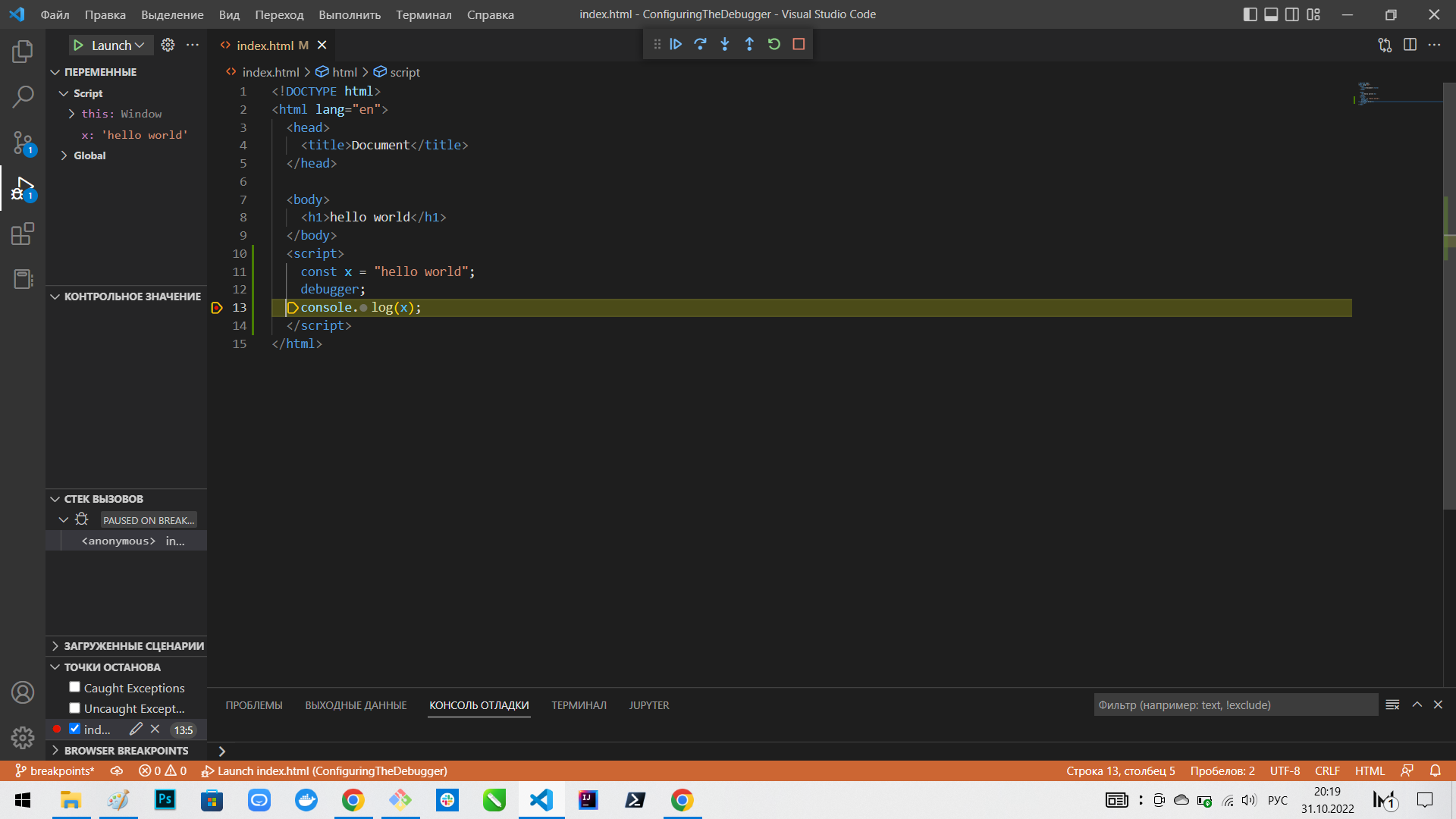
Task: Open the Source Control view
Action: tap(22, 143)
